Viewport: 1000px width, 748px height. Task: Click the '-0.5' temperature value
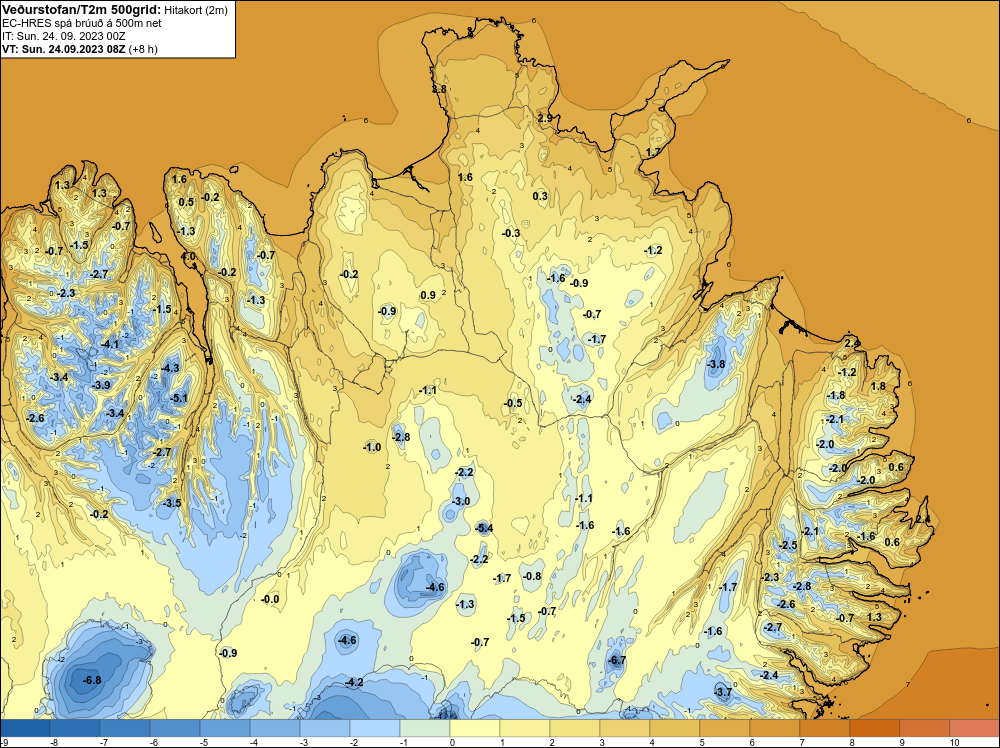(513, 403)
